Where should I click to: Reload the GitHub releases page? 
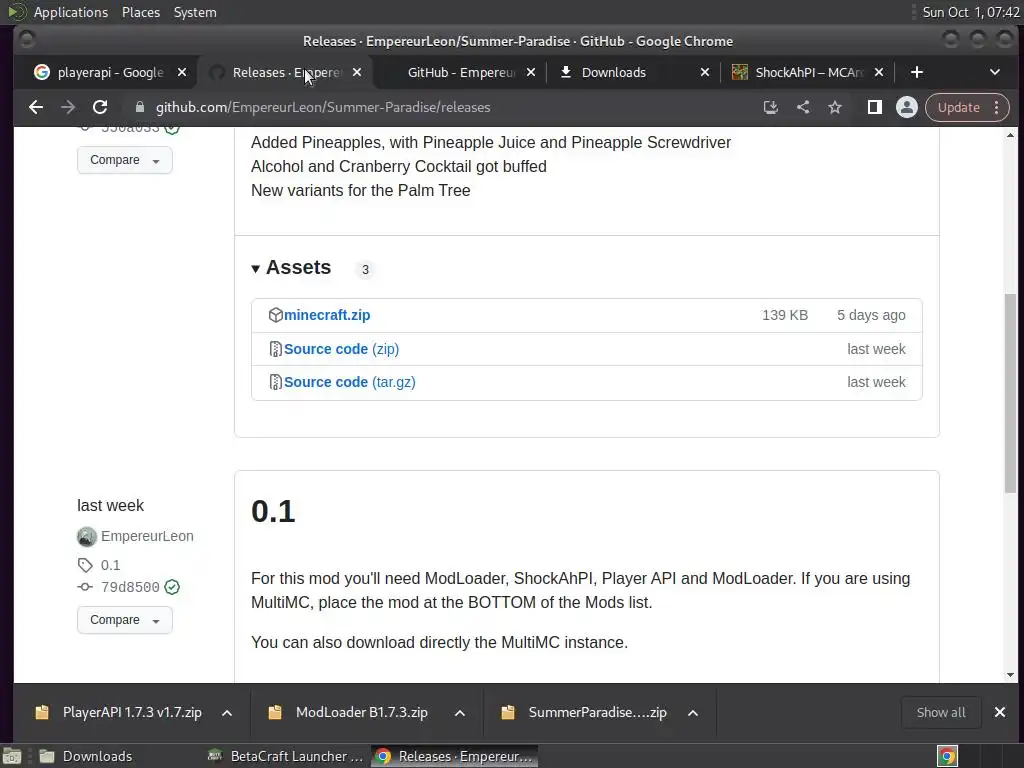pos(100,107)
